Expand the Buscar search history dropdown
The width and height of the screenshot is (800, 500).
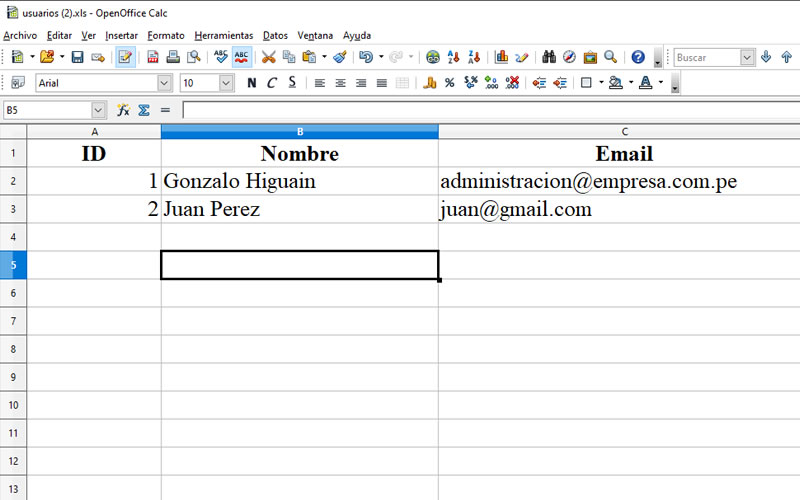tap(747, 57)
